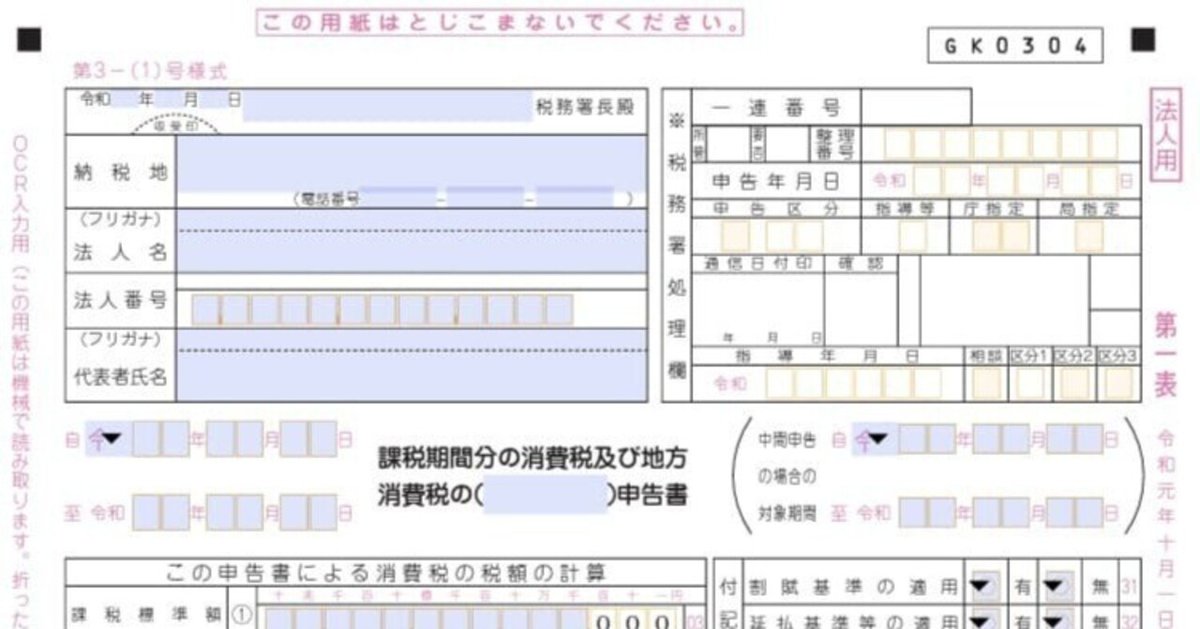Click the month boxes of the taxable period end (至)
Viewport: 1200px width, 629px height.
point(235,512)
